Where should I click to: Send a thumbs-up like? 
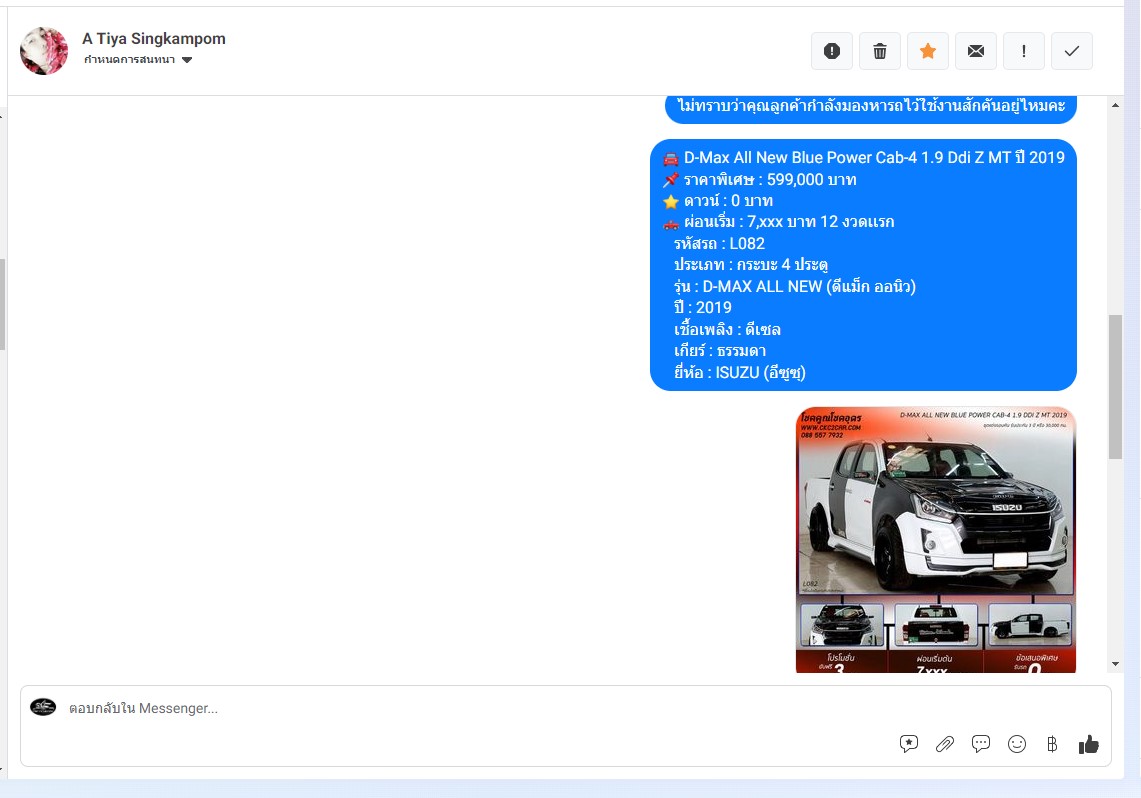pos(1089,743)
